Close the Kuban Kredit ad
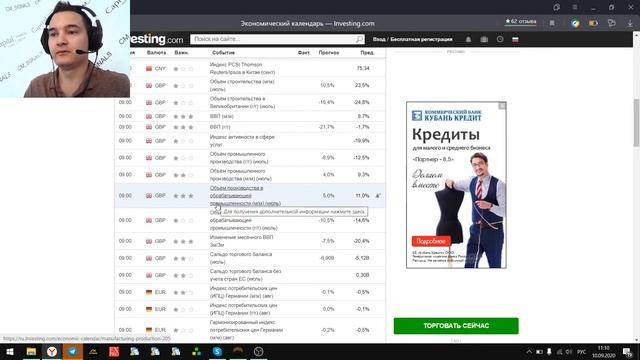 (x=502, y=106)
